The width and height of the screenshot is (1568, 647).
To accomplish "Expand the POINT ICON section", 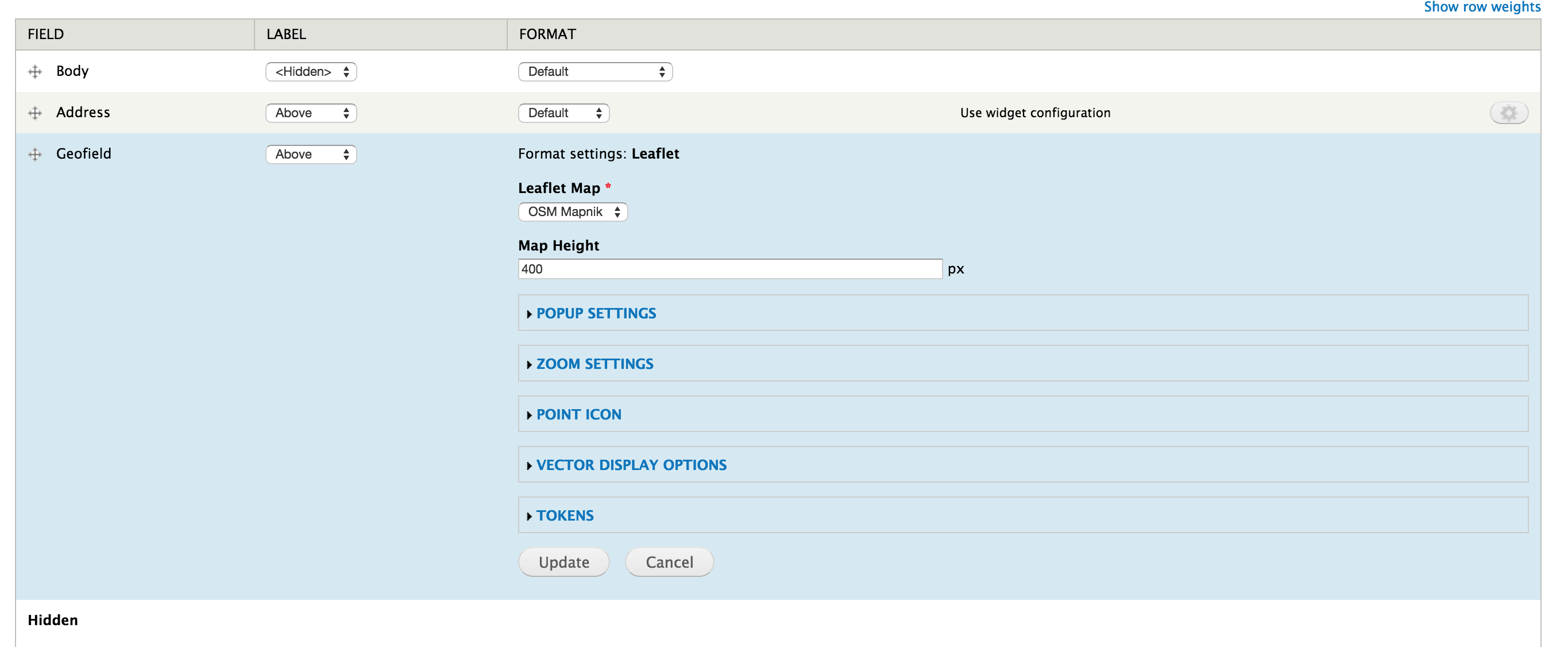I will (576, 414).
